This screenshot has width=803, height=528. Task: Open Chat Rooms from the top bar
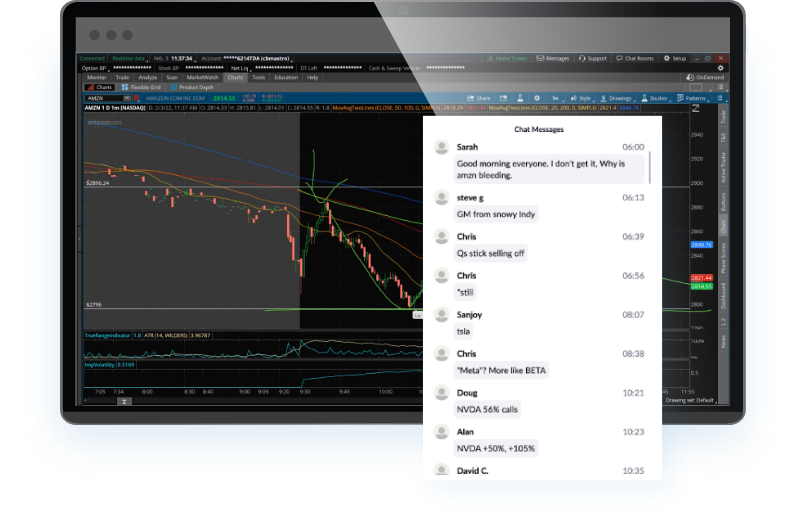pos(635,58)
